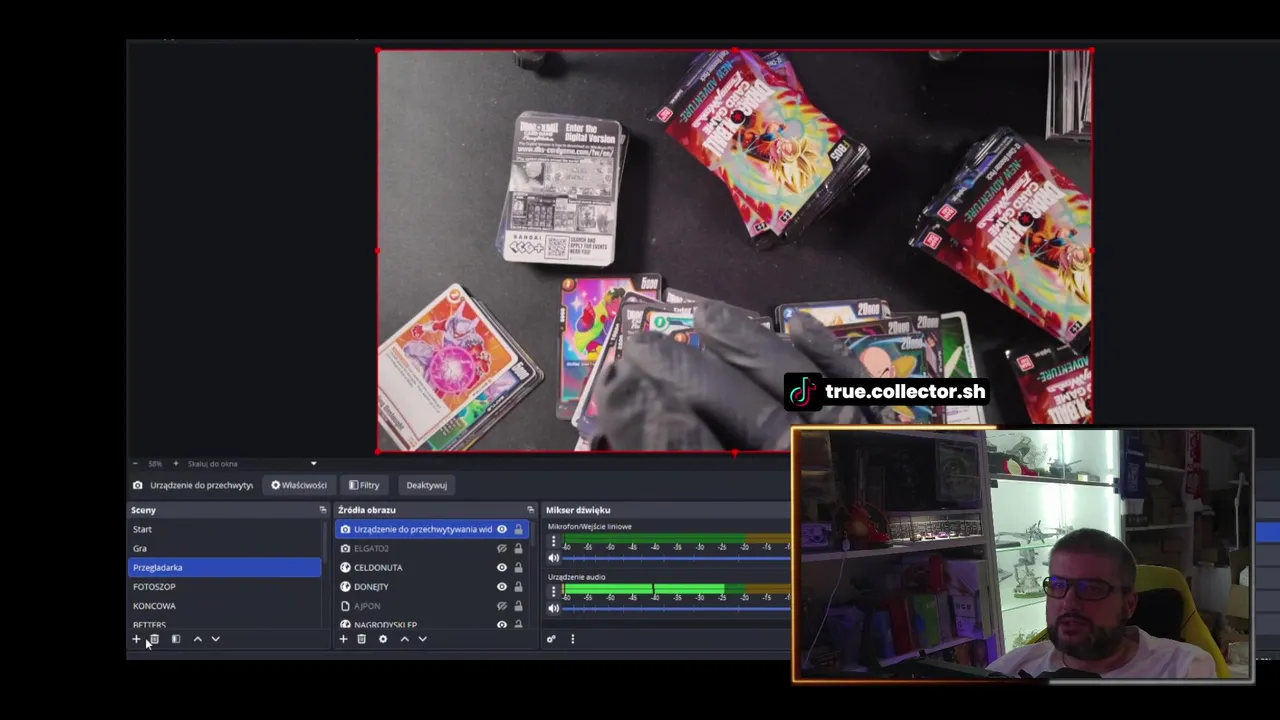Click the 58% preview zoom value
Screen dimensions: 1280x720
[x=155, y=464]
